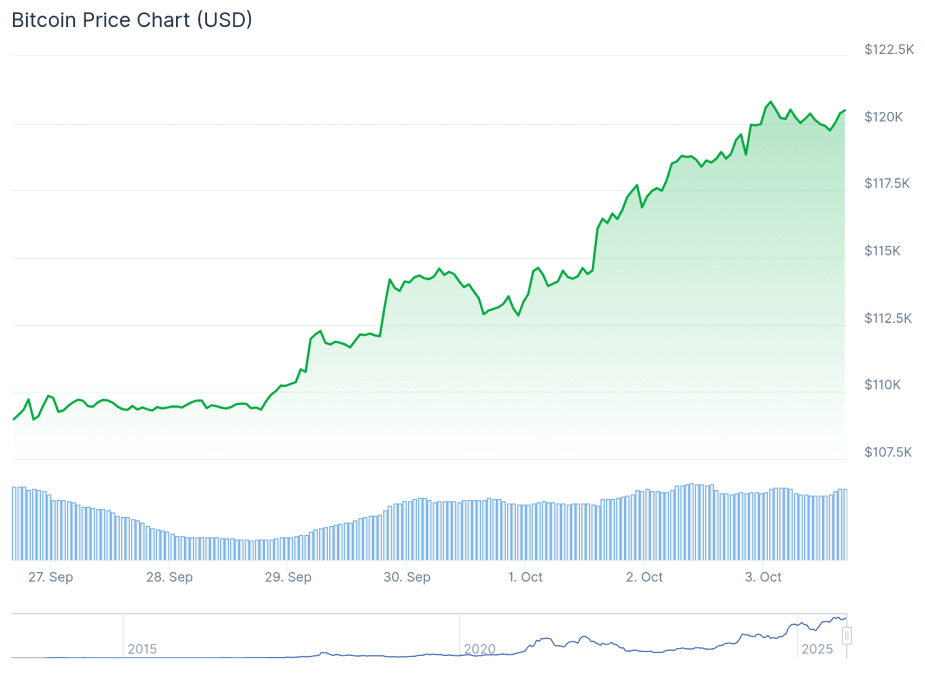925x675 pixels.
Task: Click the $112.5K y-axis label
Action: click(889, 319)
